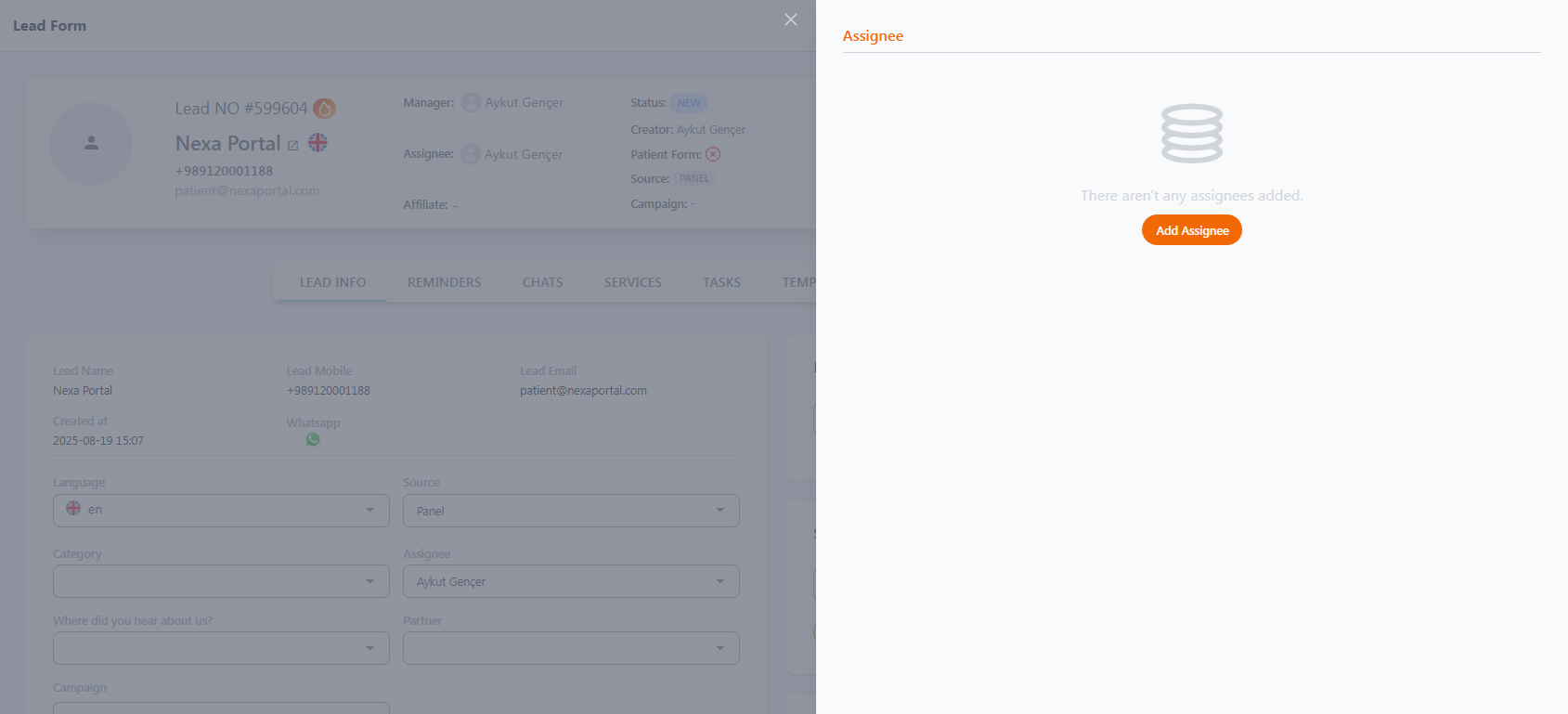Click the Assignee avatar icon in the header
The image size is (1568, 714).
click(471, 154)
